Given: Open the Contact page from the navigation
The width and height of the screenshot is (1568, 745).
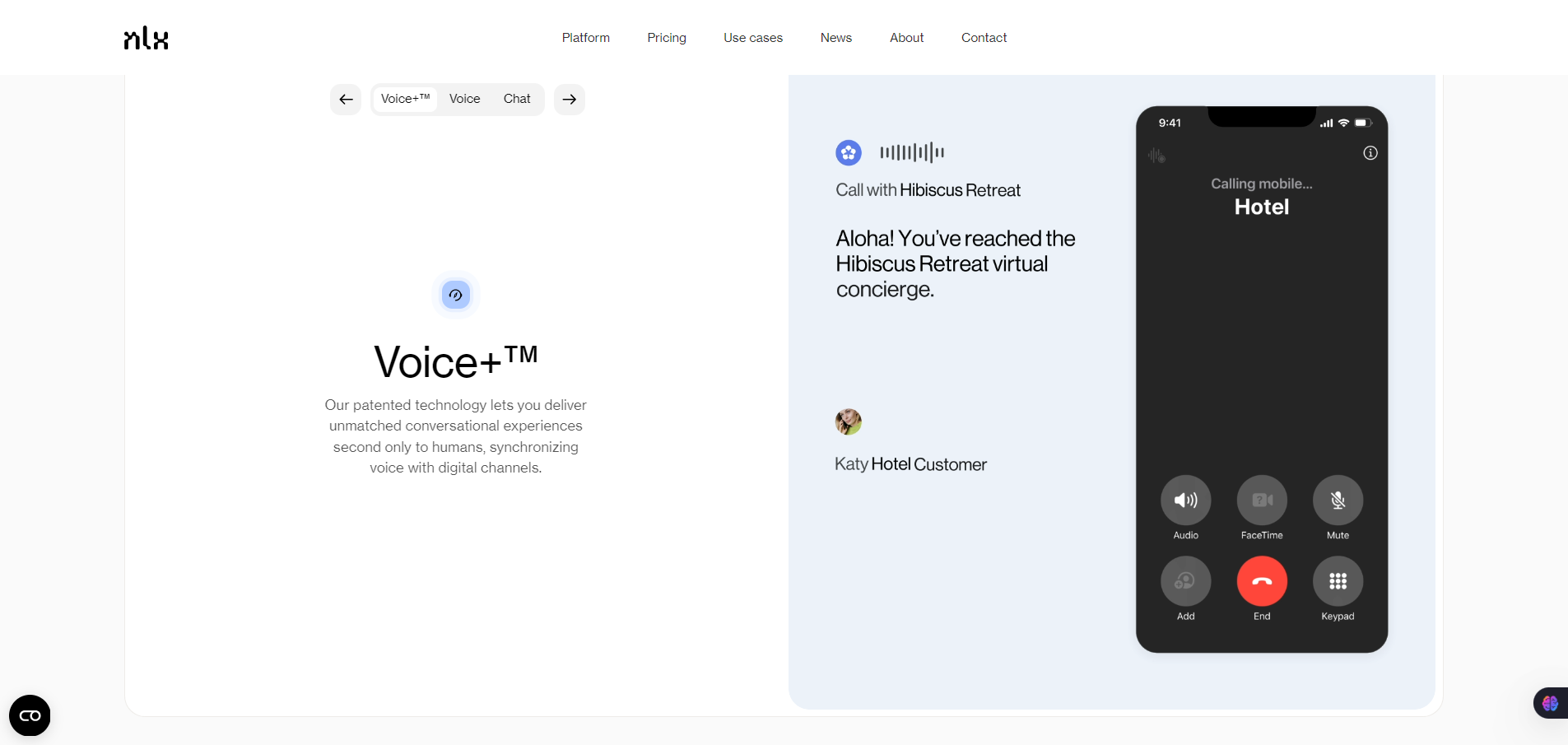Looking at the screenshot, I should (984, 38).
